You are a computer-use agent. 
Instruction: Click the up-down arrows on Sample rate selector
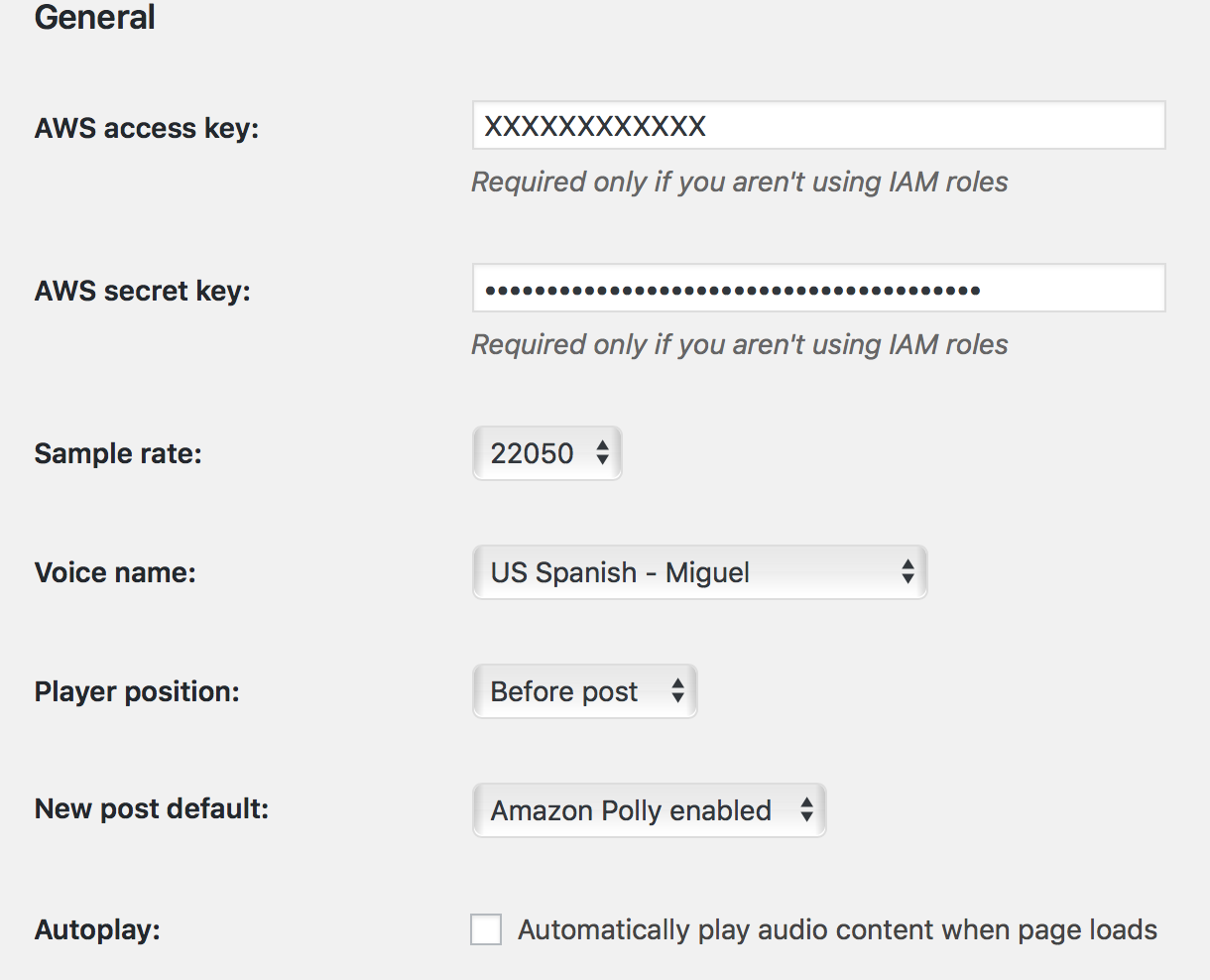tap(602, 453)
